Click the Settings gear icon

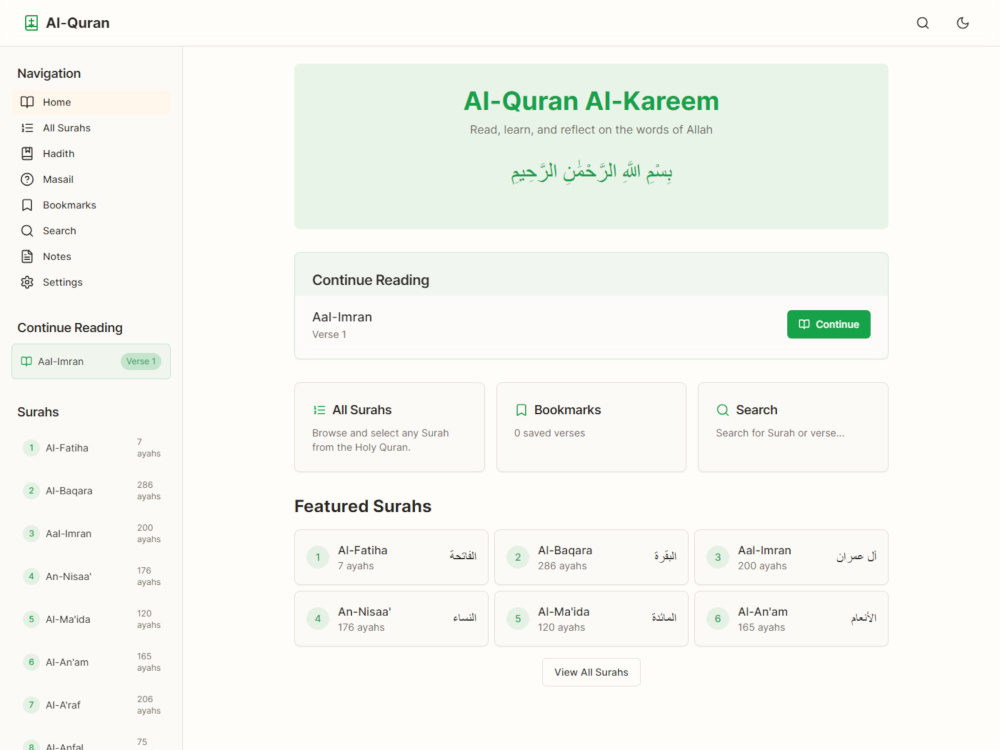point(27,282)
